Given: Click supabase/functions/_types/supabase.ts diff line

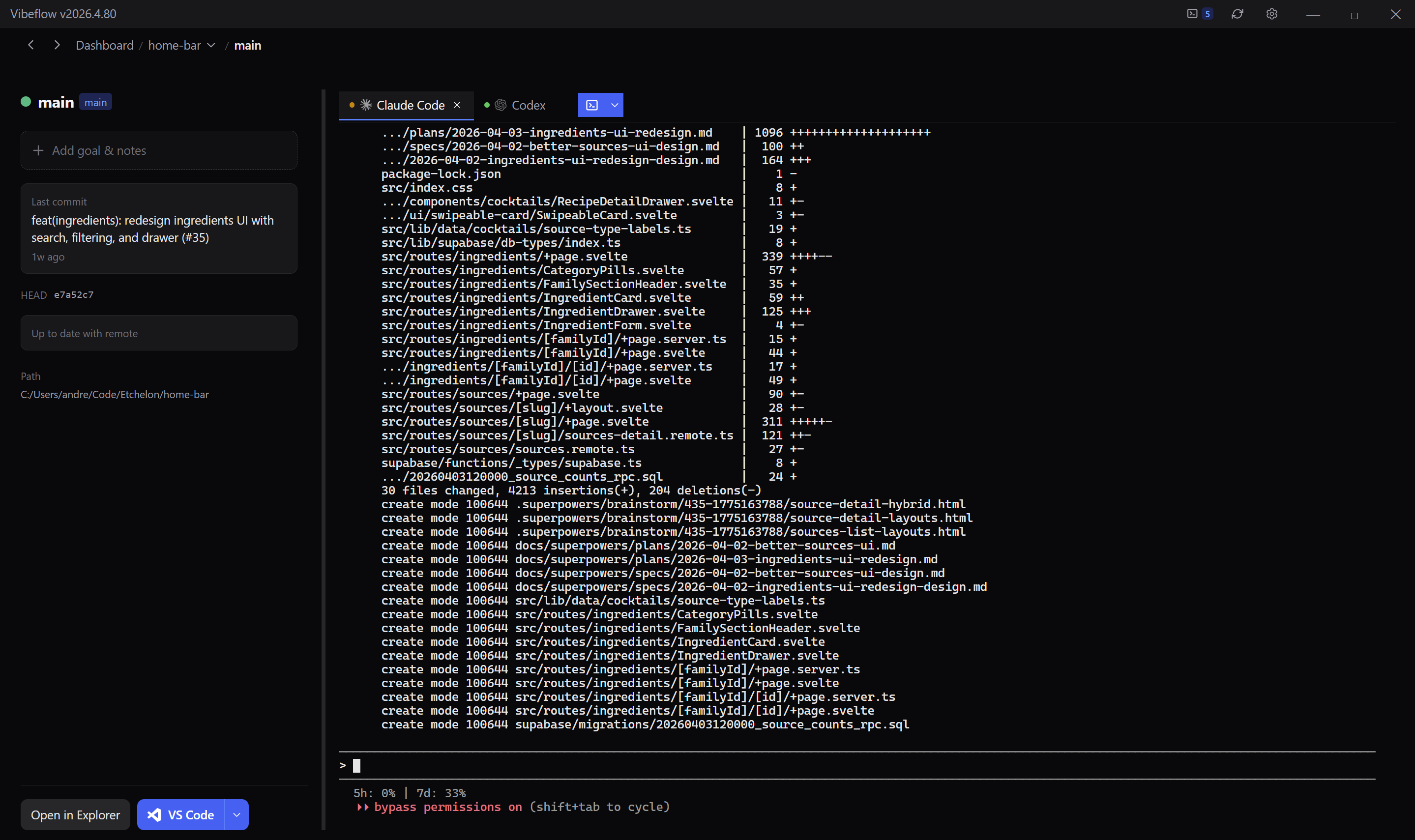Looking at the screenshot, I should pyautogui.click(x=590, y=463).
